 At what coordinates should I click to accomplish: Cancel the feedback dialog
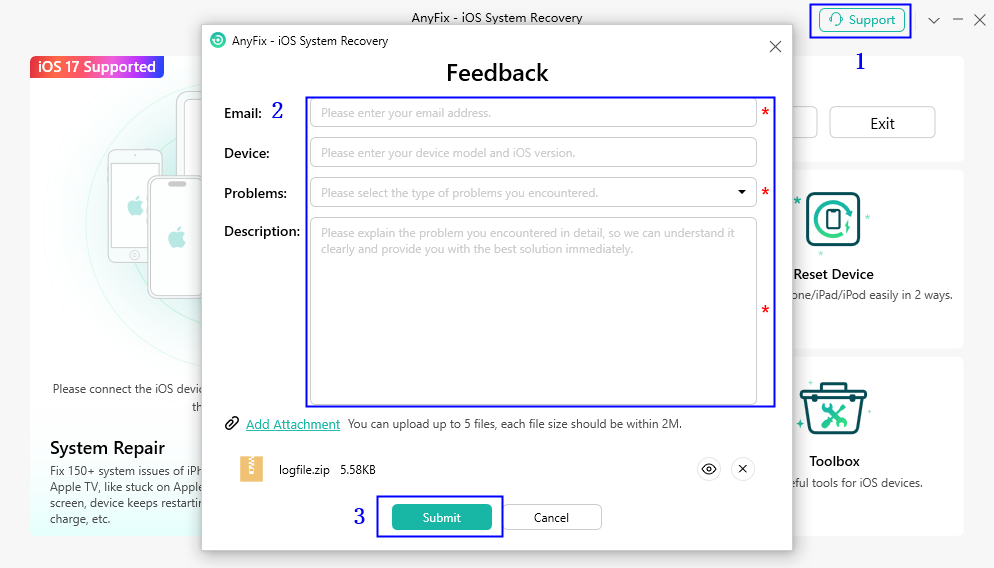point(552,517)
